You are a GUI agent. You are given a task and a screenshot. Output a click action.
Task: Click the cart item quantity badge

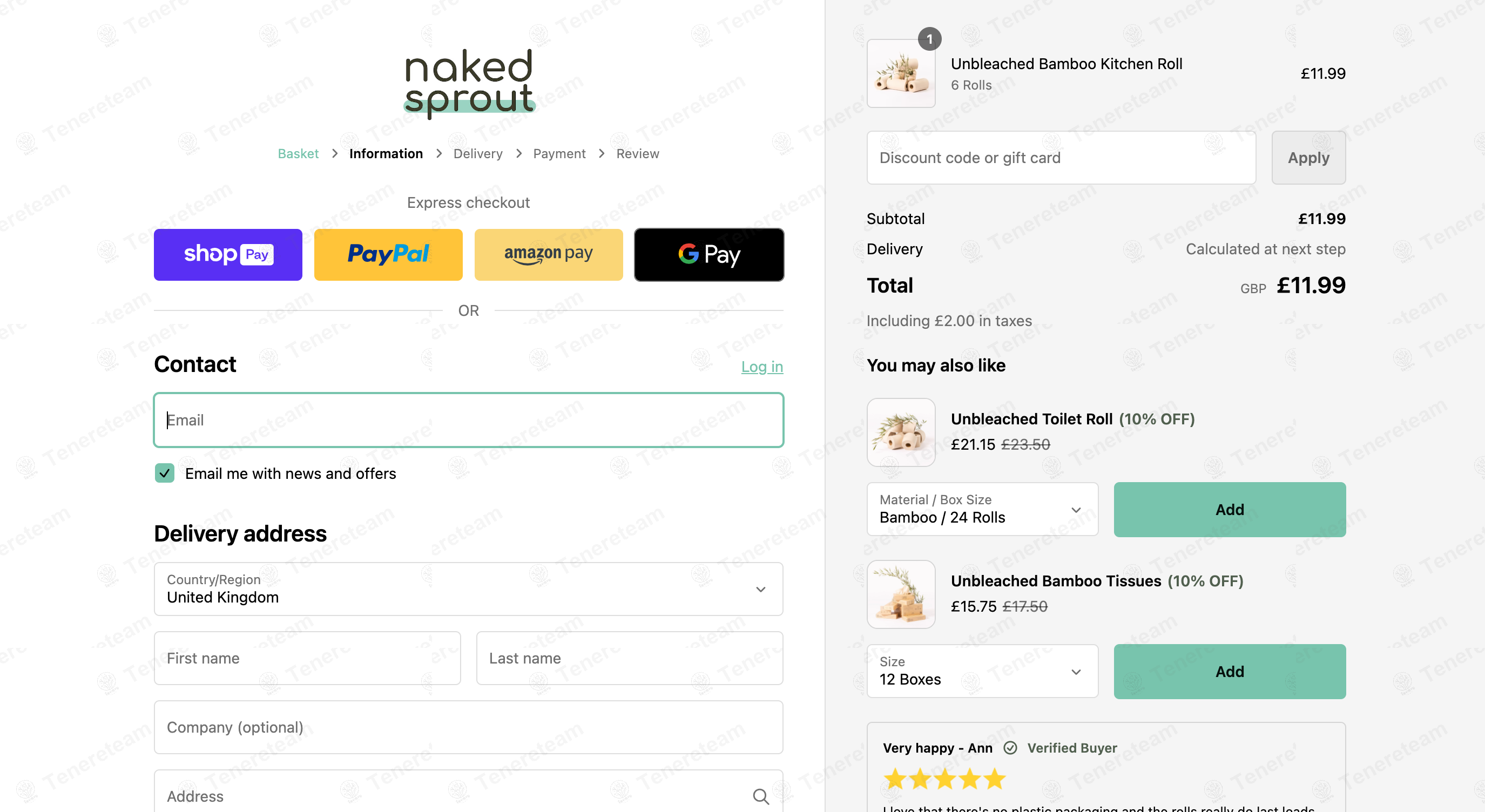coord(930,39)
